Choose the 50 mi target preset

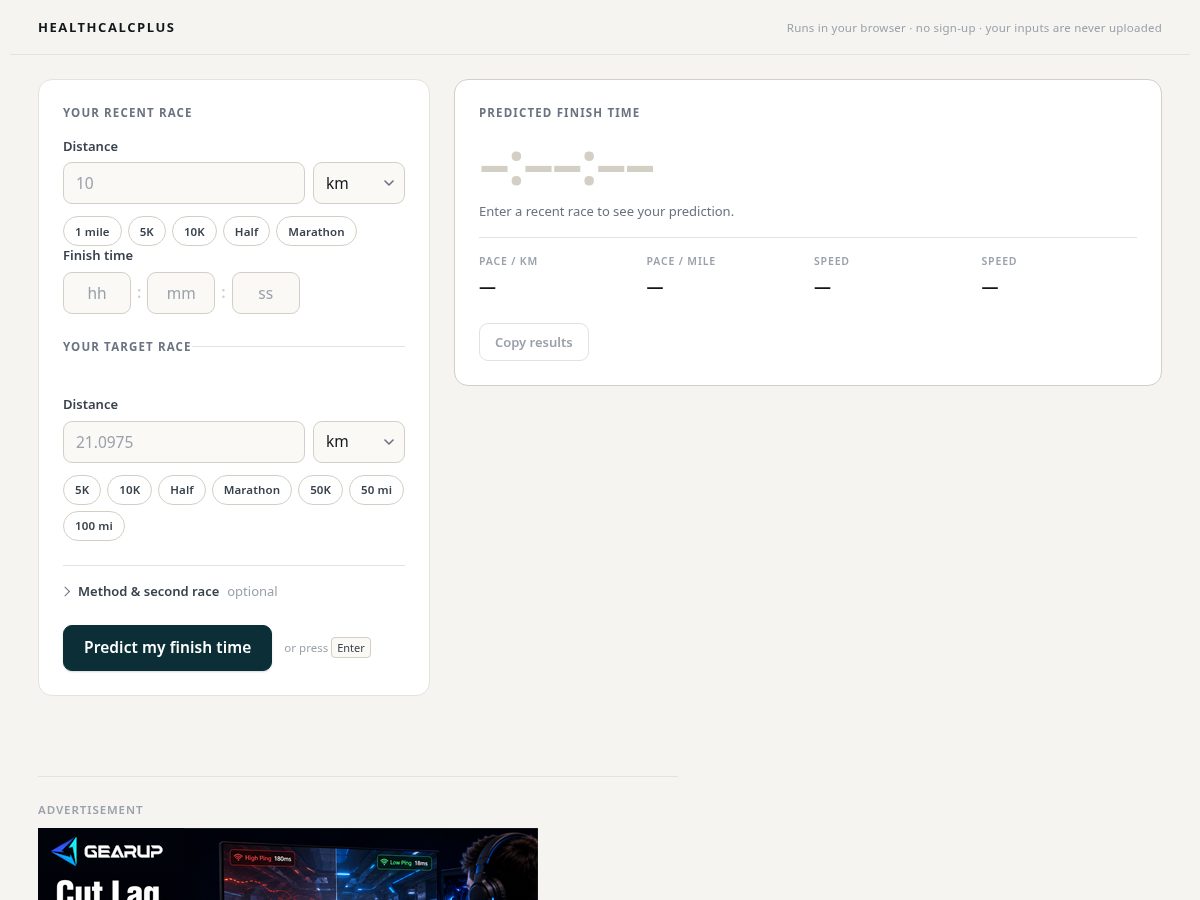377,490
